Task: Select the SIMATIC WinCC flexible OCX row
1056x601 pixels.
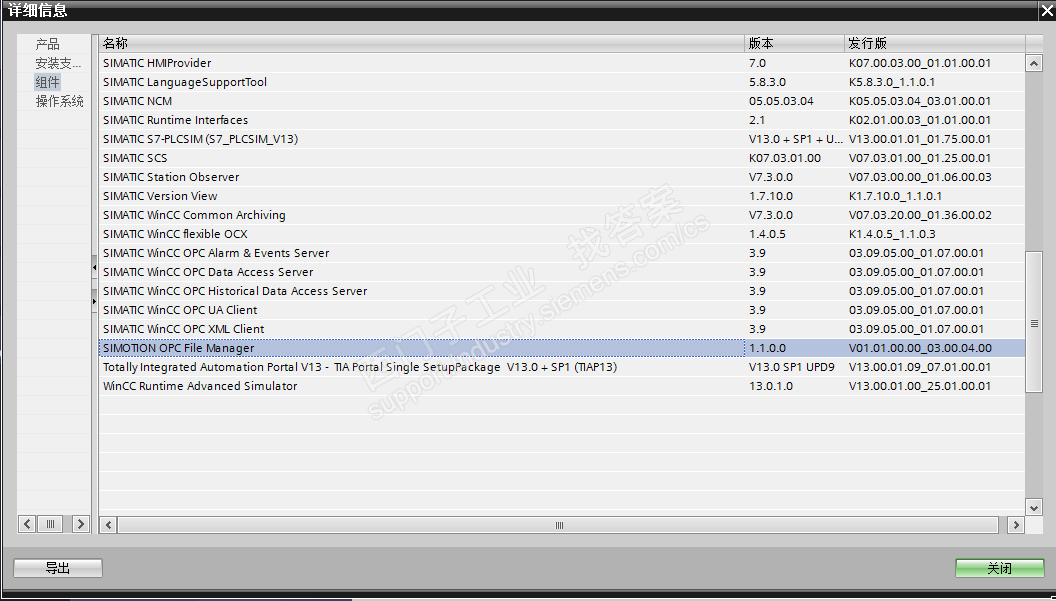Action: (562, 234)
